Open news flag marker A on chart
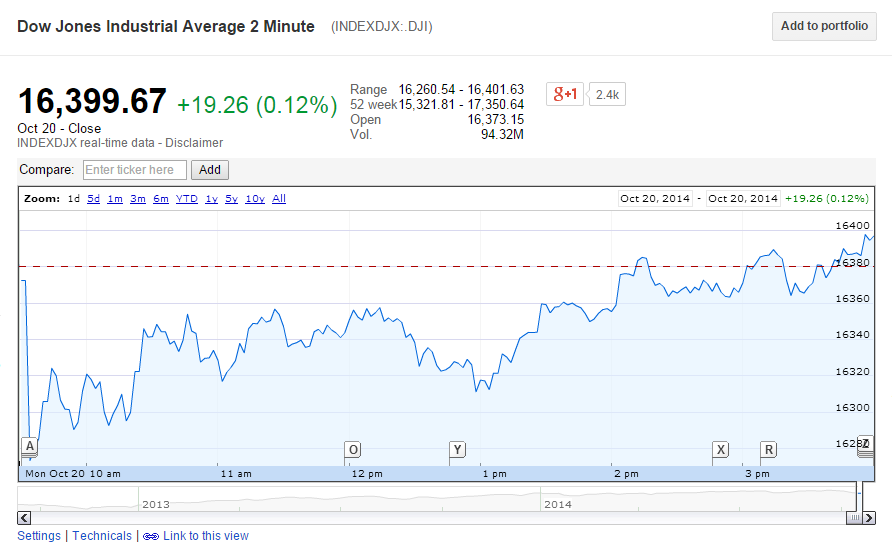This screenshot has height=550, width=892. tap(30, 446)
